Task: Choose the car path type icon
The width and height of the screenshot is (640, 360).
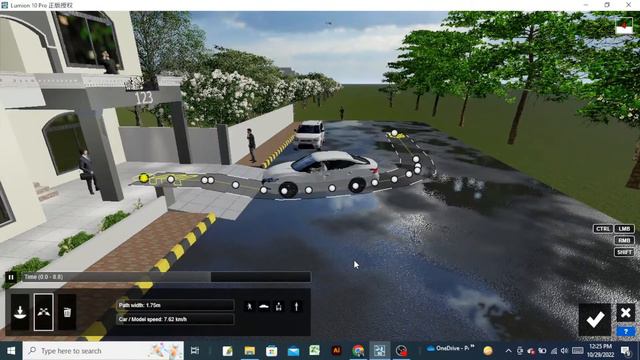Action: [264, 306]
